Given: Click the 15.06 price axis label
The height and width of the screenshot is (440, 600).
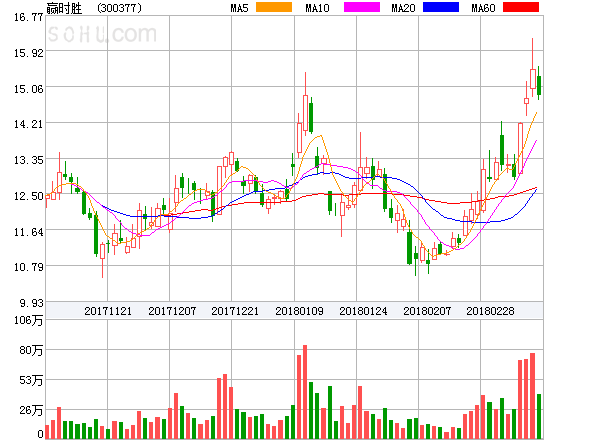Looking at the screenshot, I should [x=28, y=89].
